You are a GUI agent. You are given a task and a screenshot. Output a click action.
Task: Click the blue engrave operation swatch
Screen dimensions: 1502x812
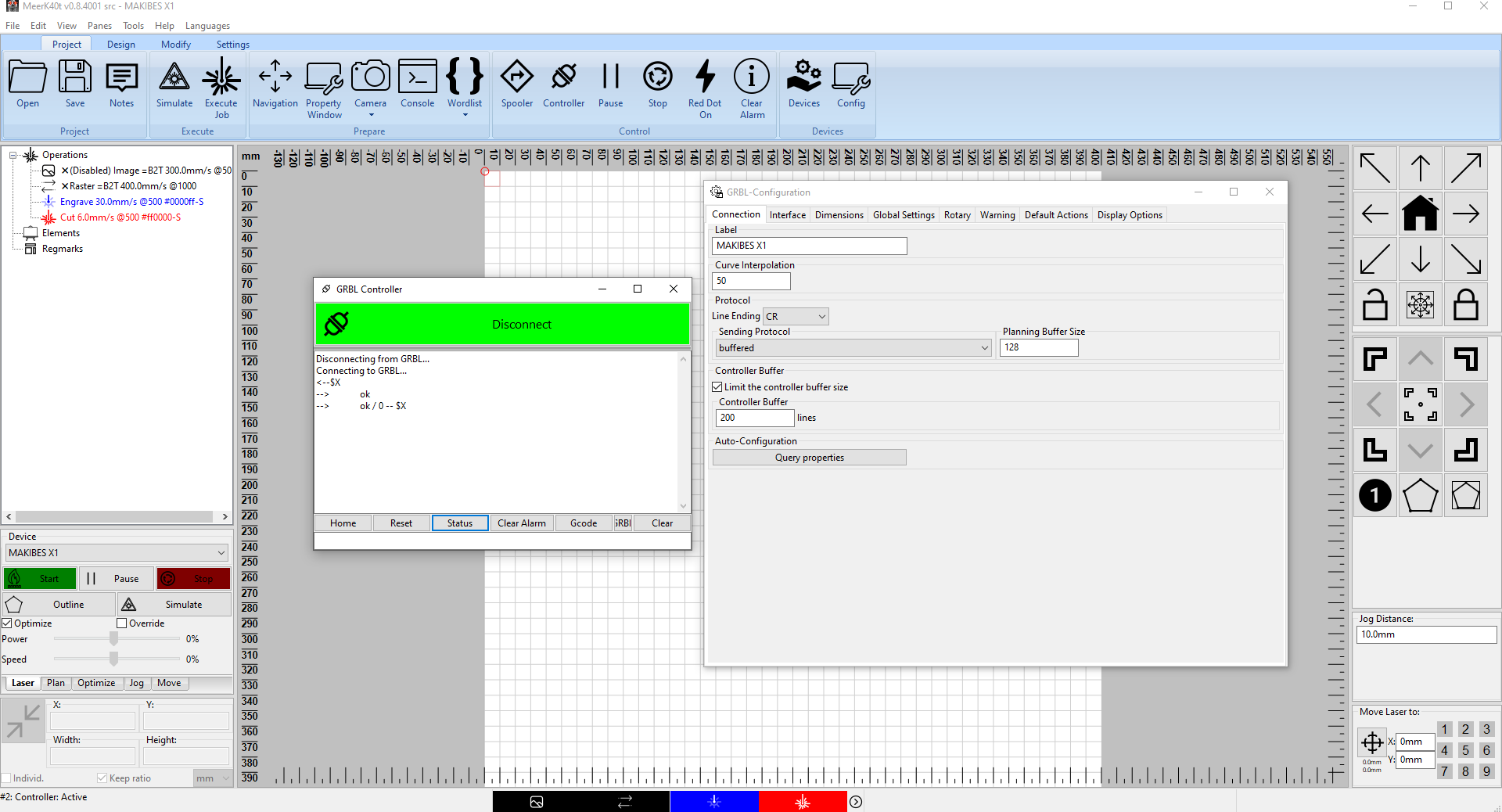[714, 802]
